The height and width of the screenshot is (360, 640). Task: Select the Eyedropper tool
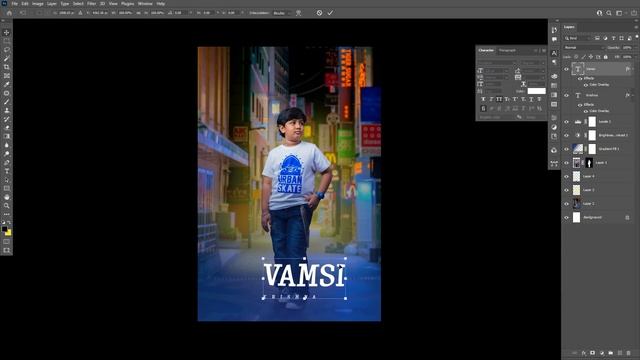(x=7, y=84)
